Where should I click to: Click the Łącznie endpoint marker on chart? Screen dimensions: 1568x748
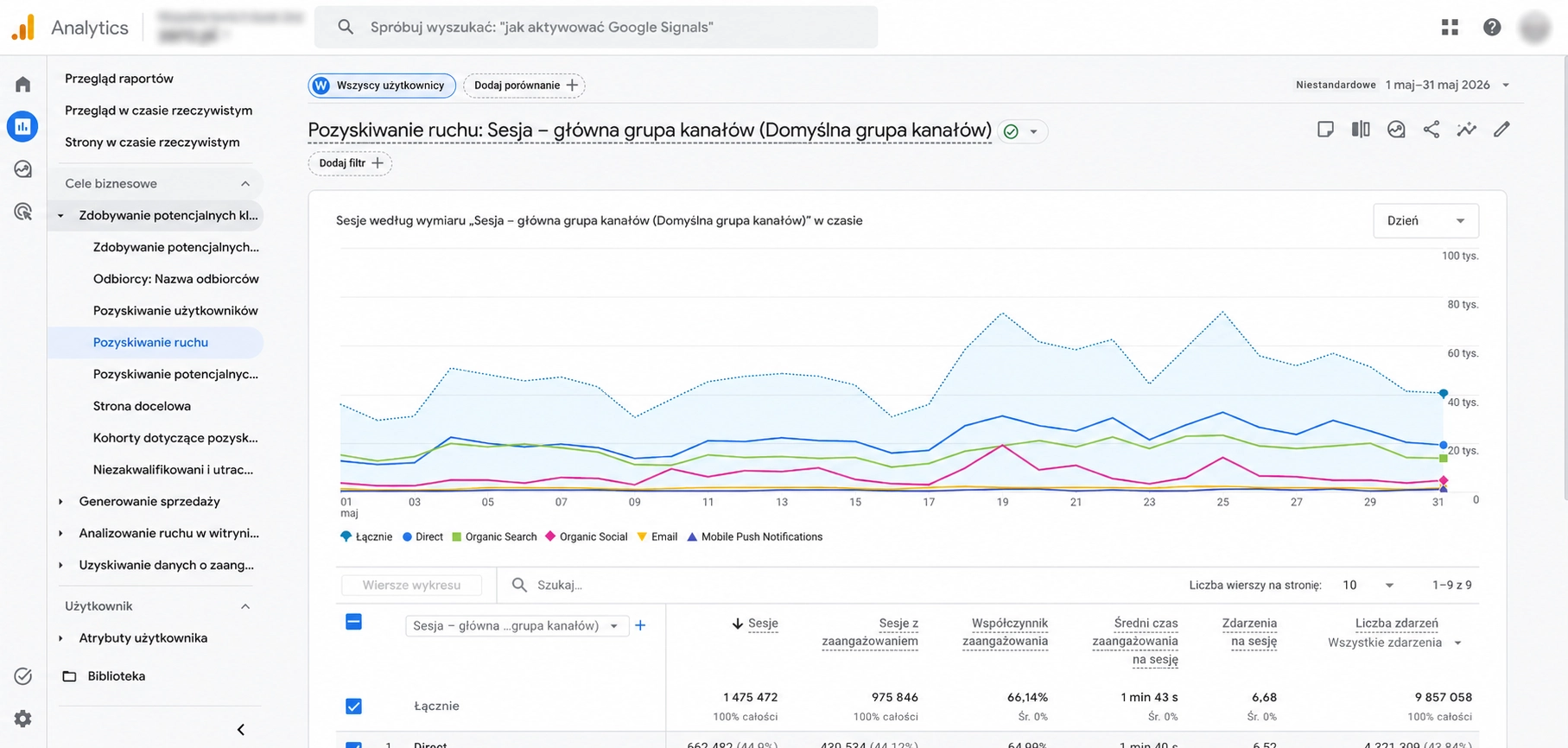(x=1443, y=394)
